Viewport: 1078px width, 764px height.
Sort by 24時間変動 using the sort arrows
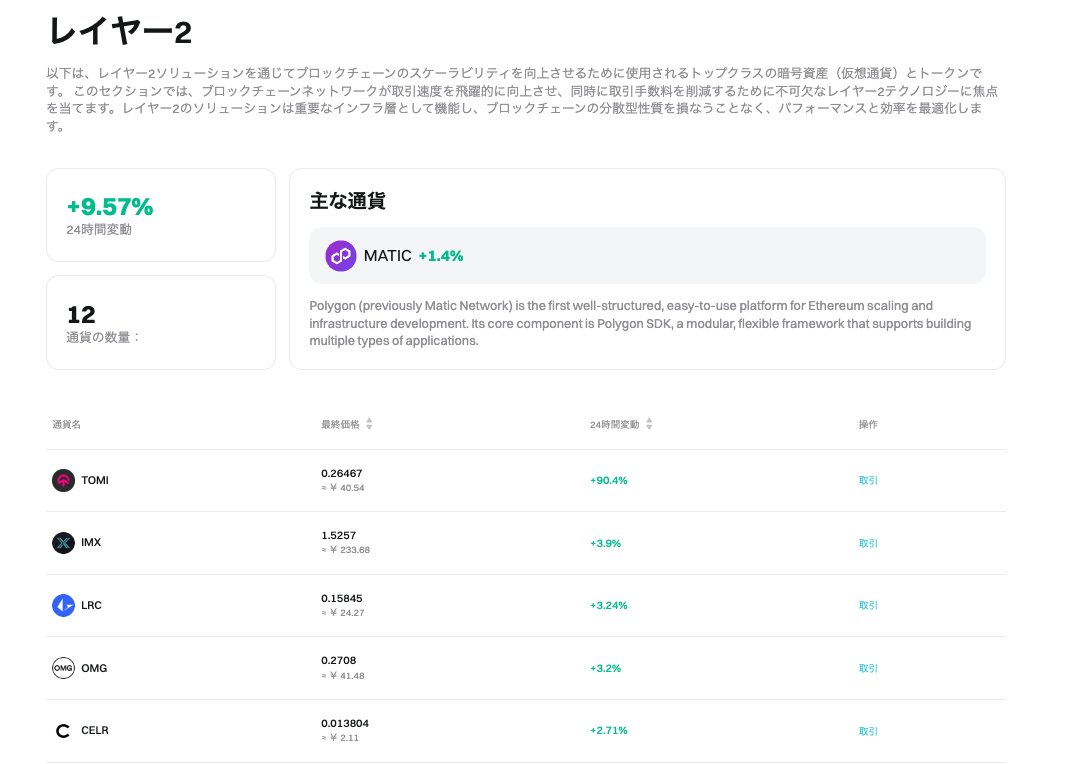tap(649, 424)
